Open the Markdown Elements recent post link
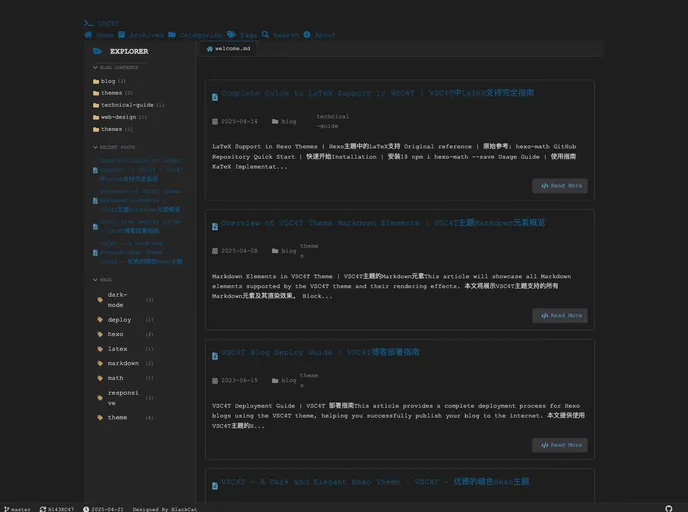The width and height of the screenshot is (688, 512). 140,201
